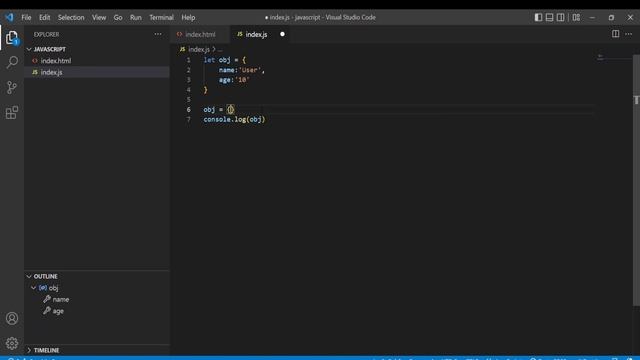640x360 pixels.
Task: Click index.js in the breadcrumb
Action: [x=199, y=49]
